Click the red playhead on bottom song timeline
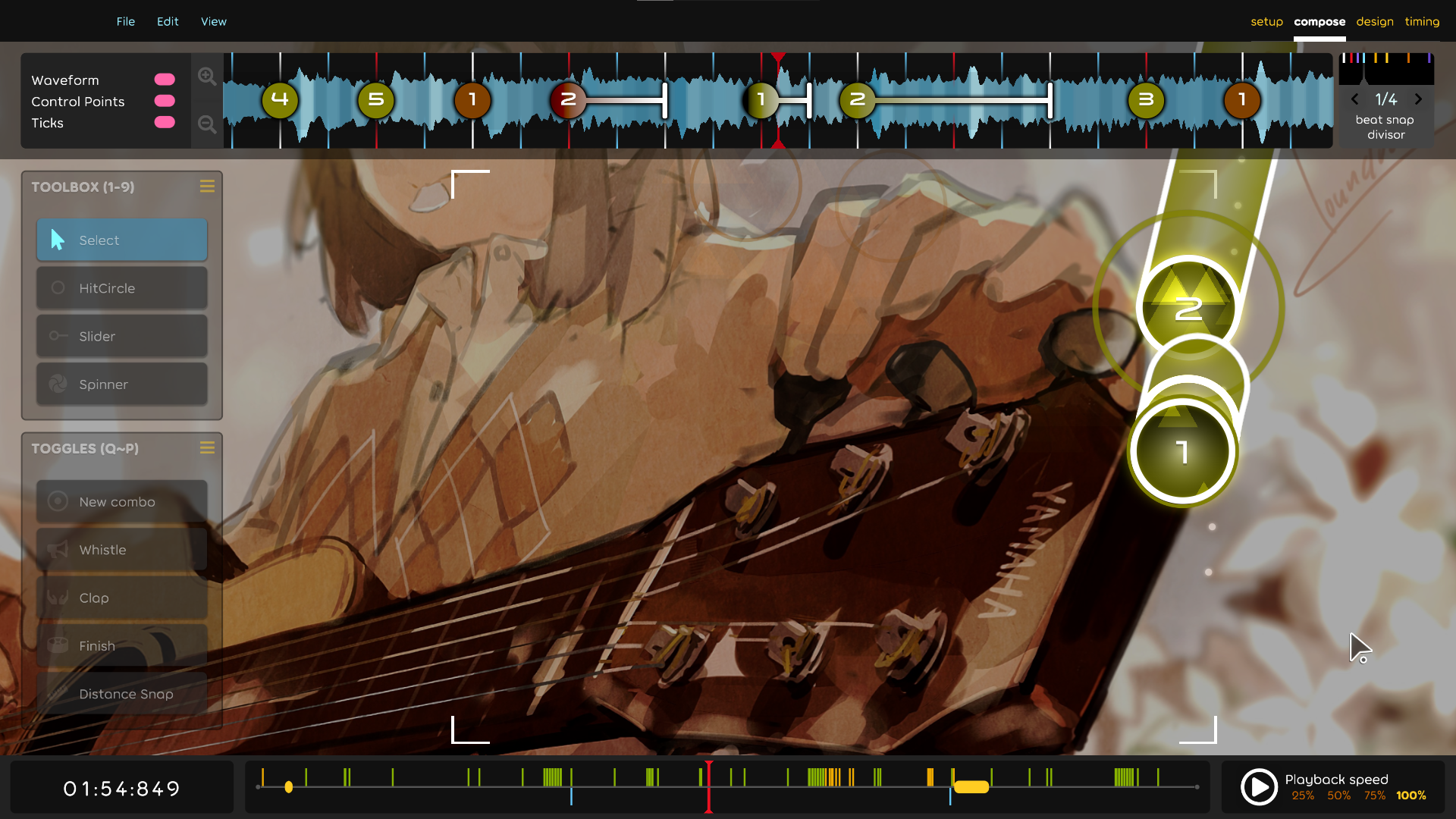1456x819 pixels. coord(708,787)
